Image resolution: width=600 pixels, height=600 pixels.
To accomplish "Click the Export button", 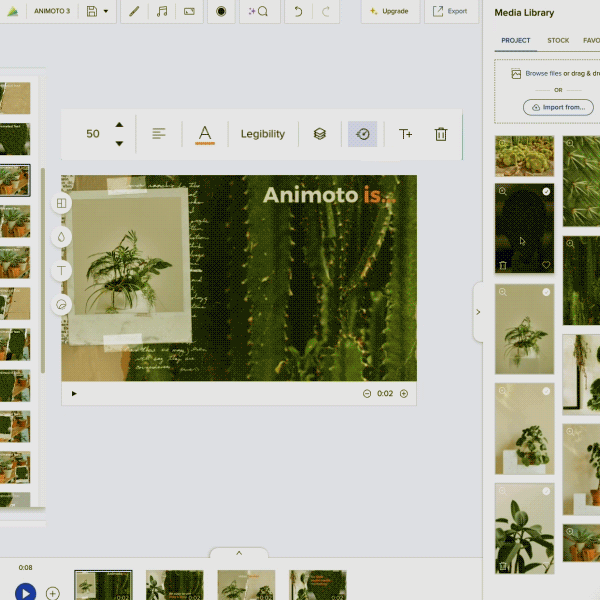I will tap(451, 11).
